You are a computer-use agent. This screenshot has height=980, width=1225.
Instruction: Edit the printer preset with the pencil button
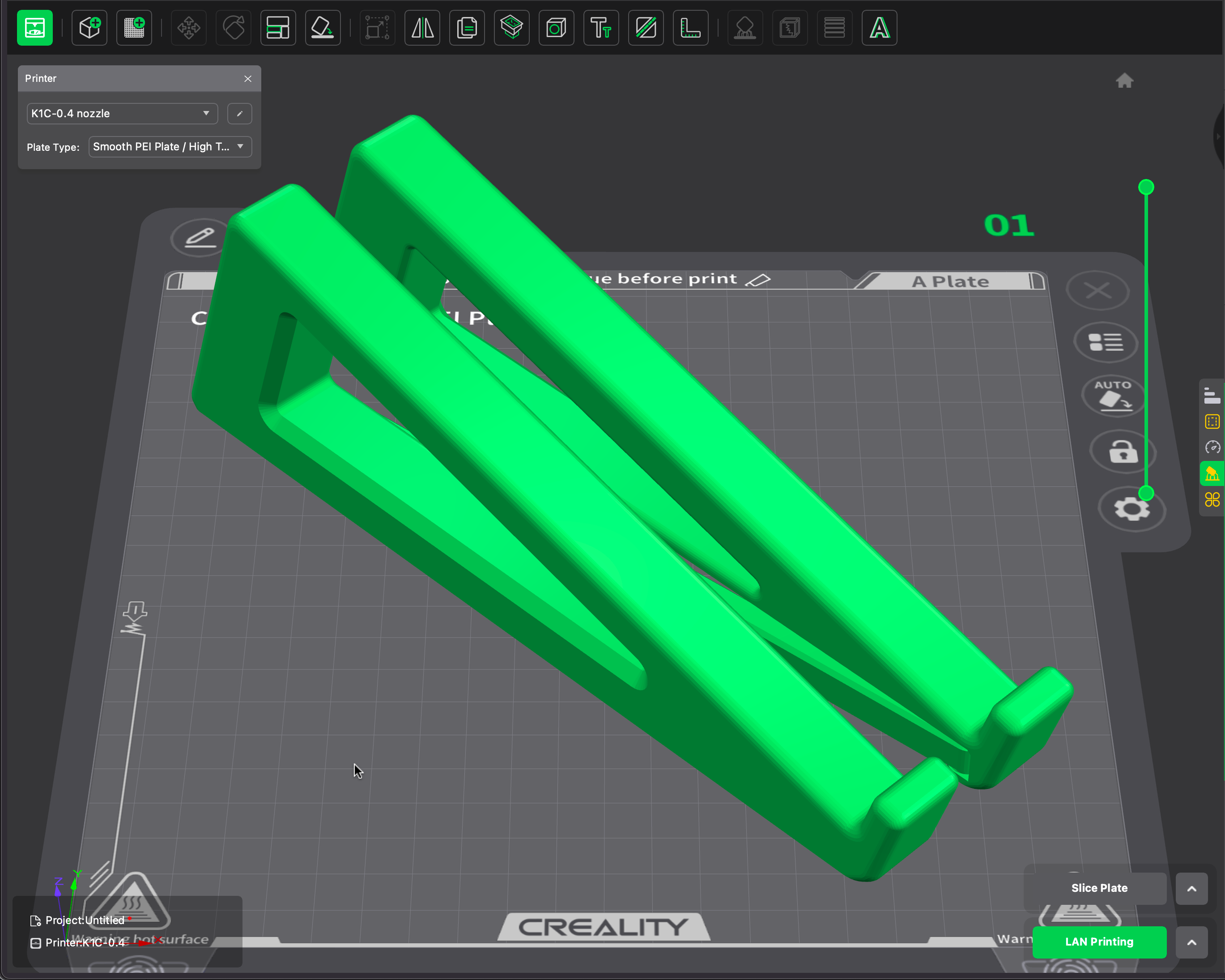click(x=239, y=113)
